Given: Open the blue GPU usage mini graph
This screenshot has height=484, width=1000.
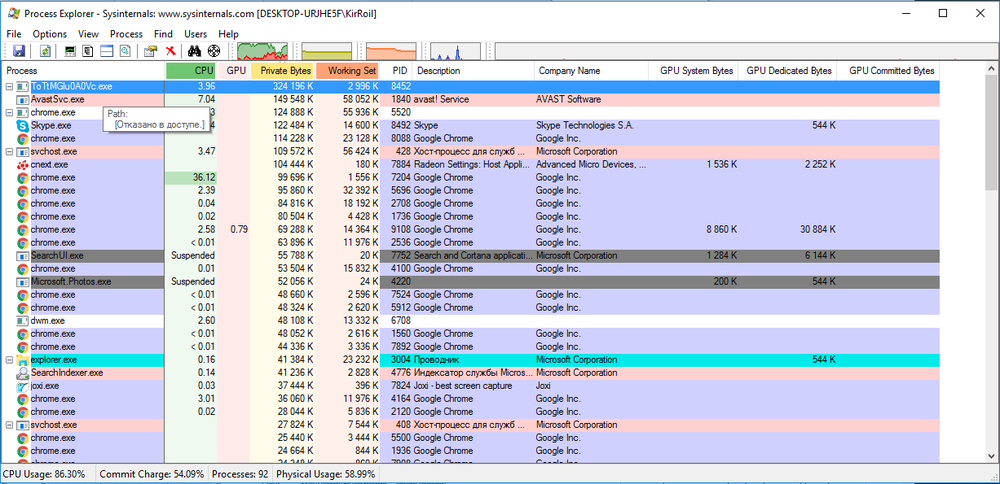Looking at the screenshot, I should pos(455,51).
